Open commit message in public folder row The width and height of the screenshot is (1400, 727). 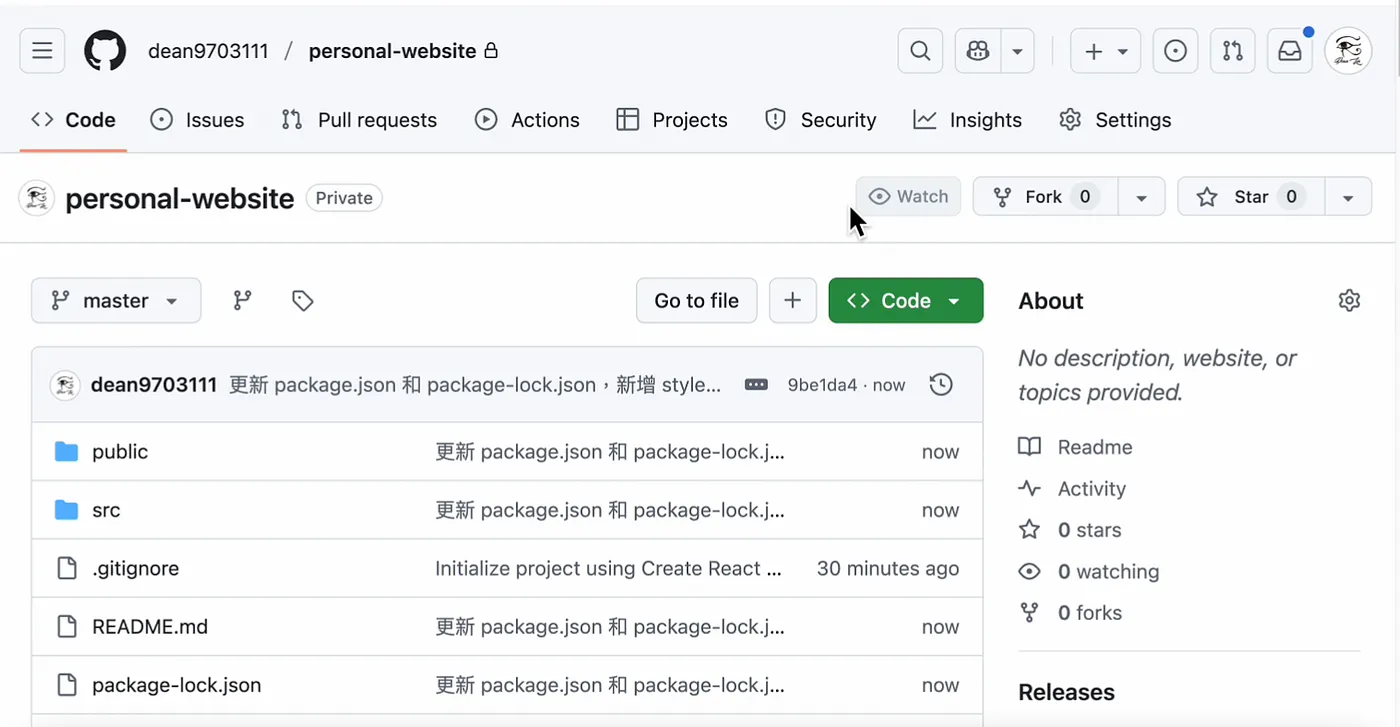[610, 452]
